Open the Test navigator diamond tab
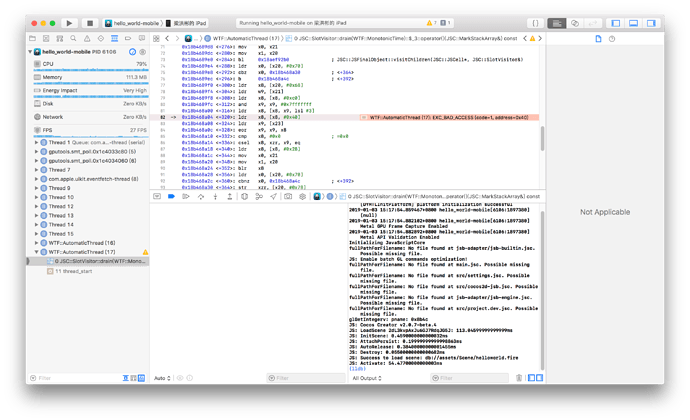 101,38
